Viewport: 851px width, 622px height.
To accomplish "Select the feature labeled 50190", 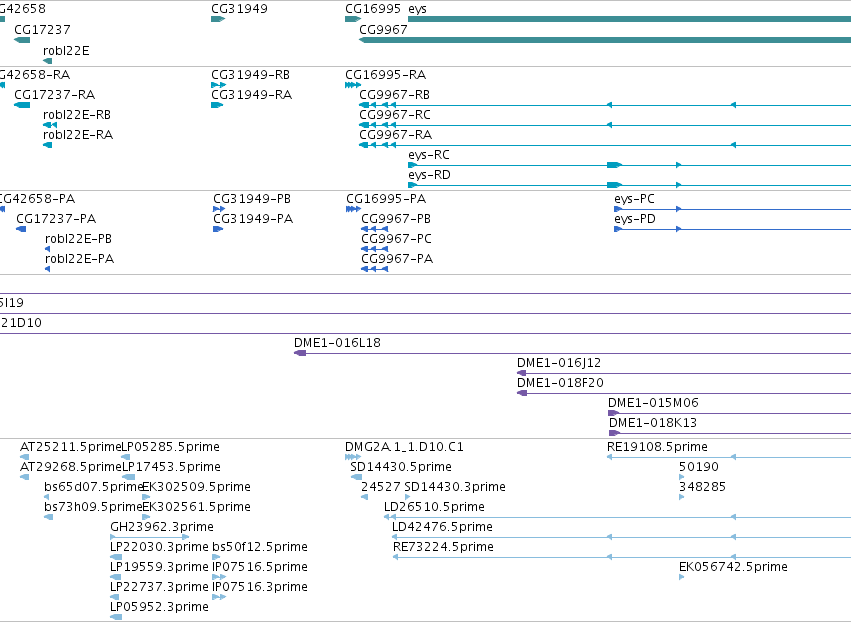I will click(x=698, y=467).
